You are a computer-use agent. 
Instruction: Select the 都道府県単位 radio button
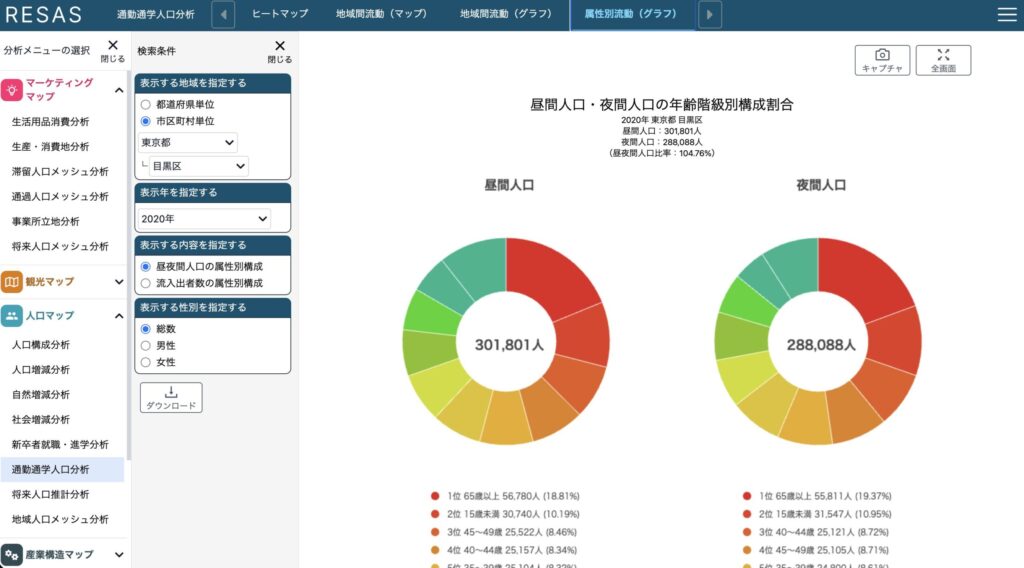[146, 104]
